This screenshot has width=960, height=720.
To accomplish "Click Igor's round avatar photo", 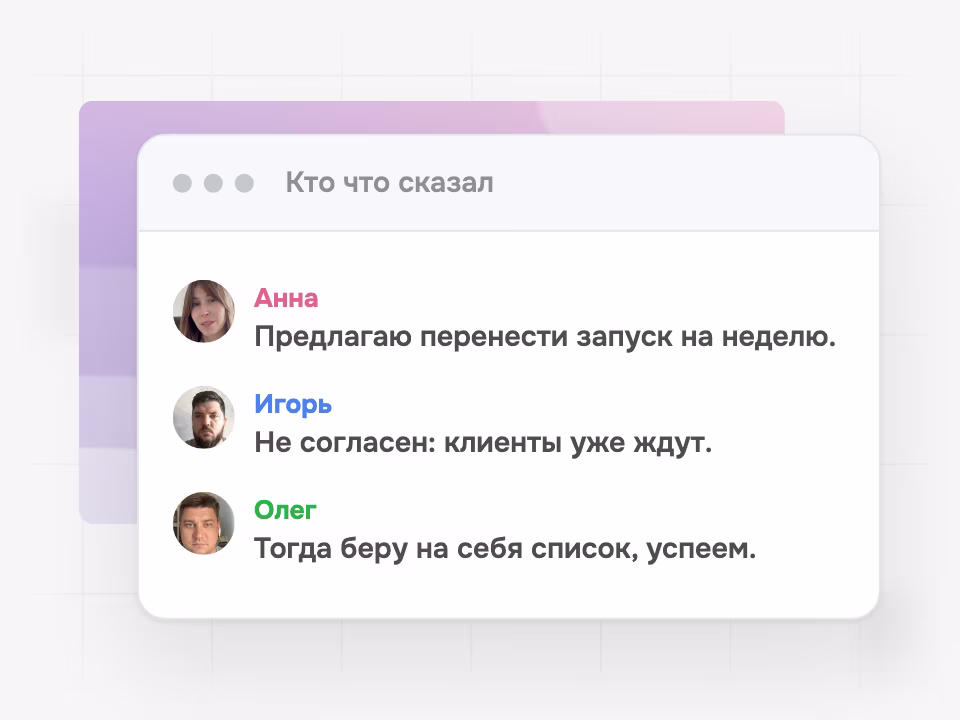I will pyautogui.click(x=204, y=417).
